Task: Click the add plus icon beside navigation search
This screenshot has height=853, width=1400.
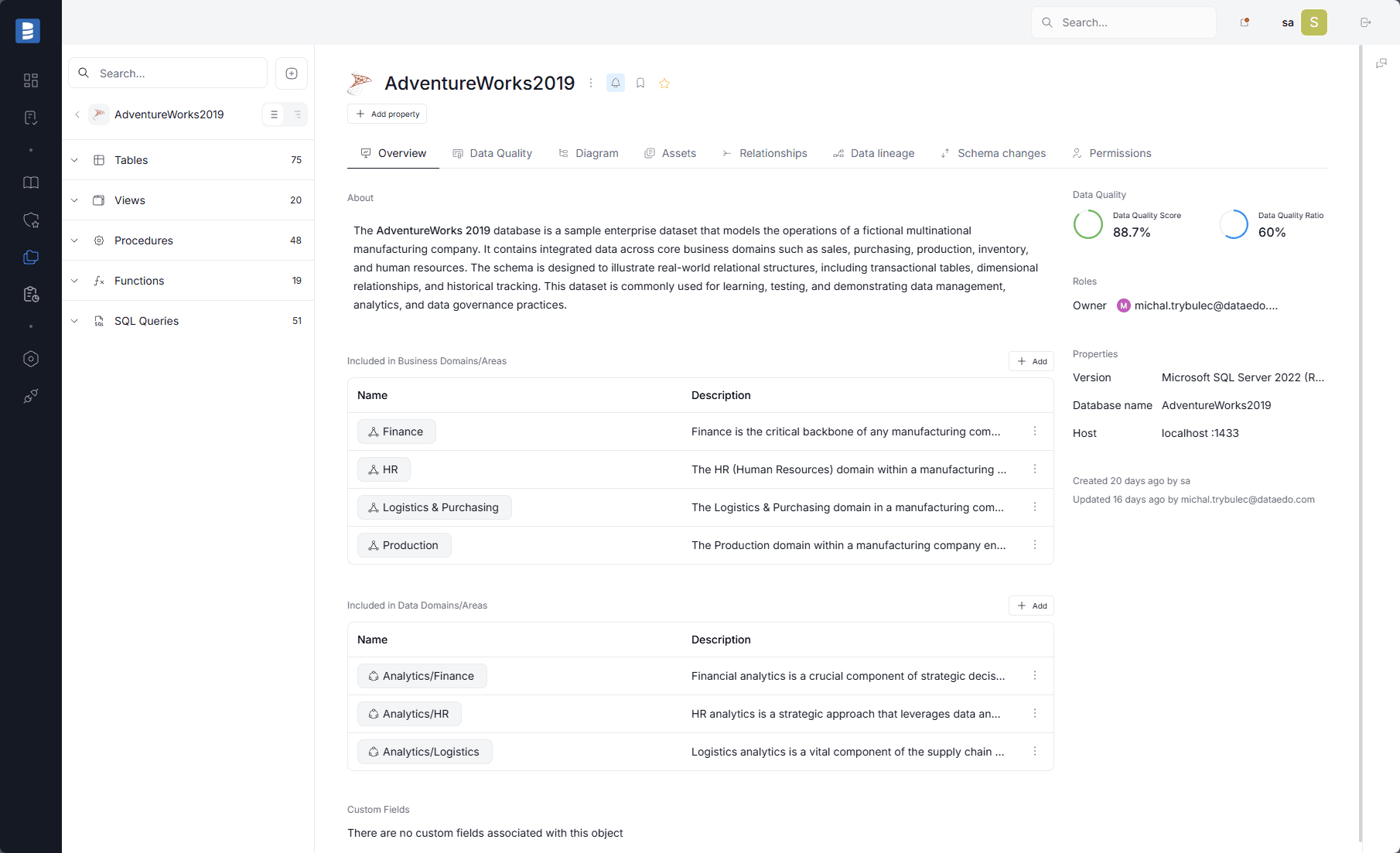Action: click(292, 73)
